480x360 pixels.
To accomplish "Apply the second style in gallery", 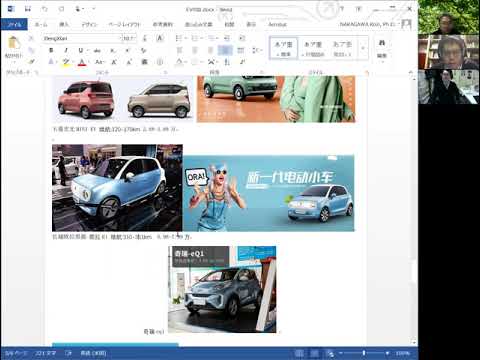I will point(313,48).
